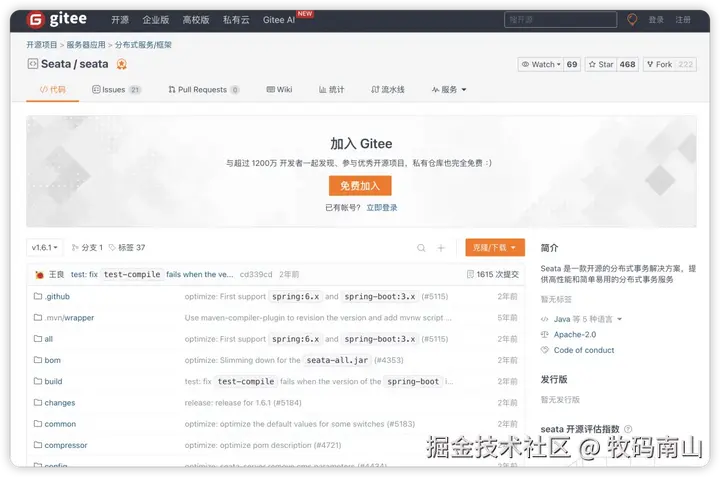This screenshot has height=477, width=720.
Task: Click the Code of conduct link
Action: (584, 350)
